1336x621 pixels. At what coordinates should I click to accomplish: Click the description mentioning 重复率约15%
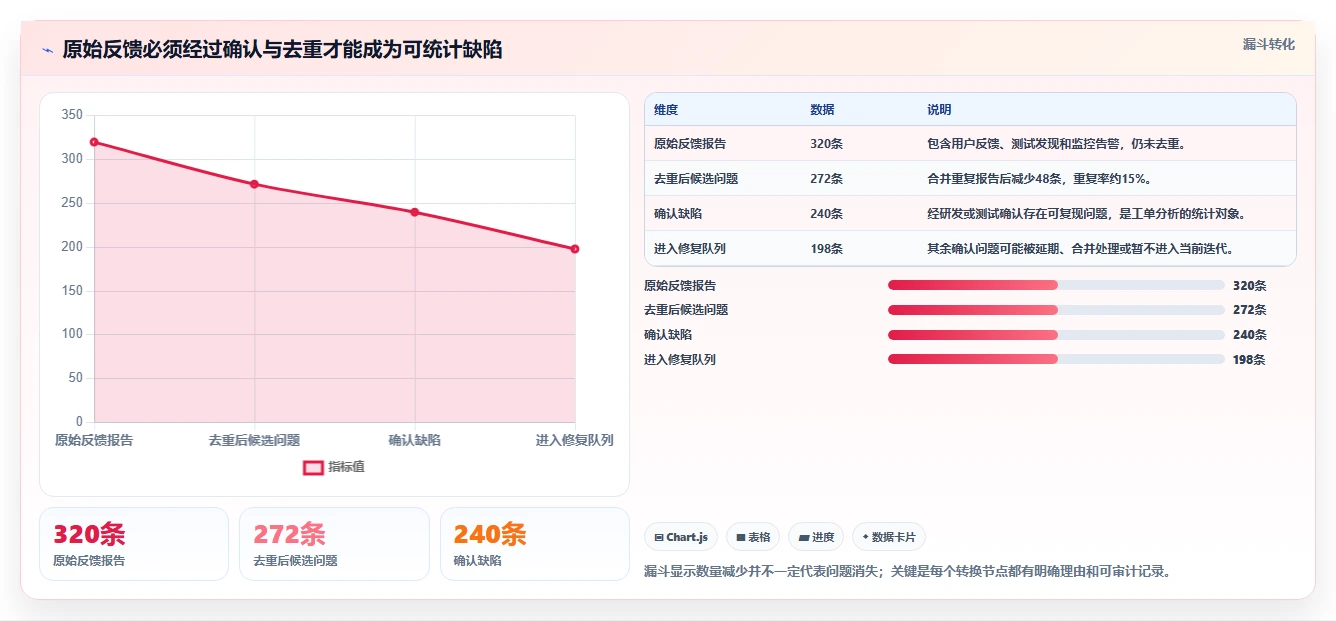pos(1039,179)
